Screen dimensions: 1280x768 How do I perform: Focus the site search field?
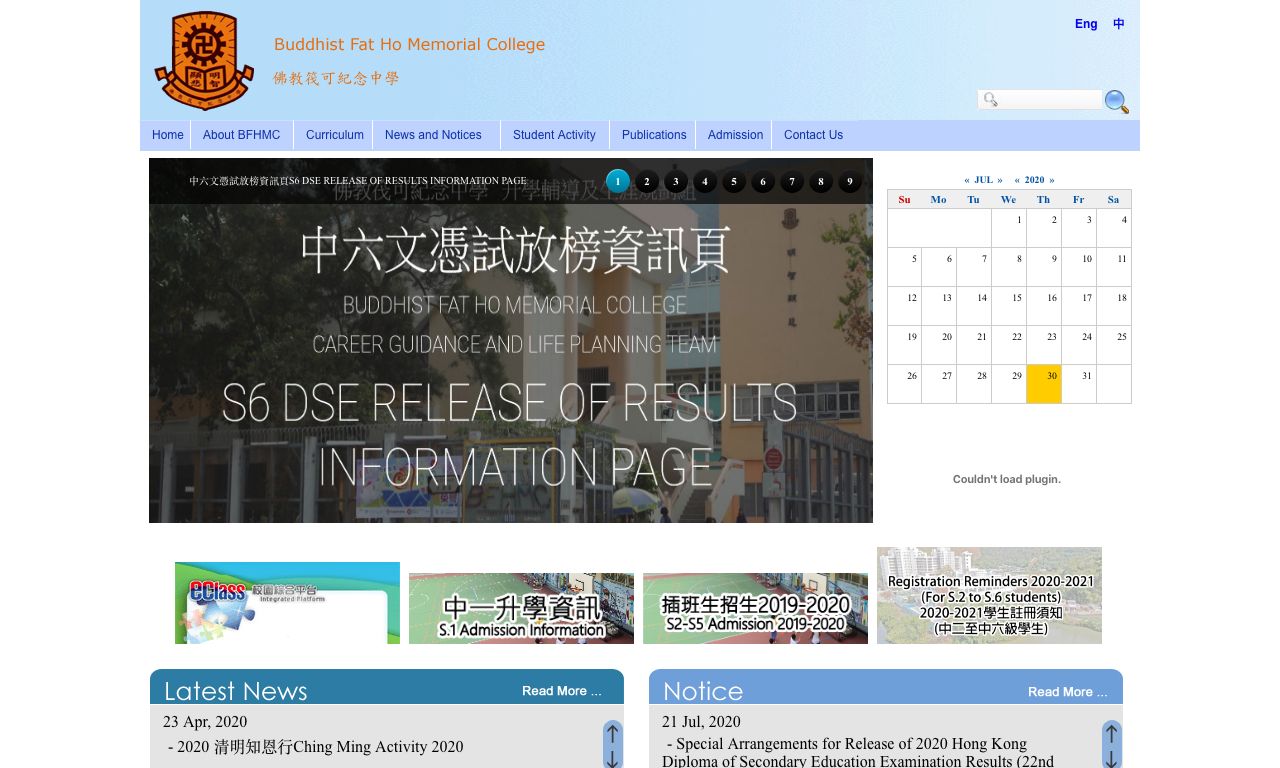coord(1040,99)
